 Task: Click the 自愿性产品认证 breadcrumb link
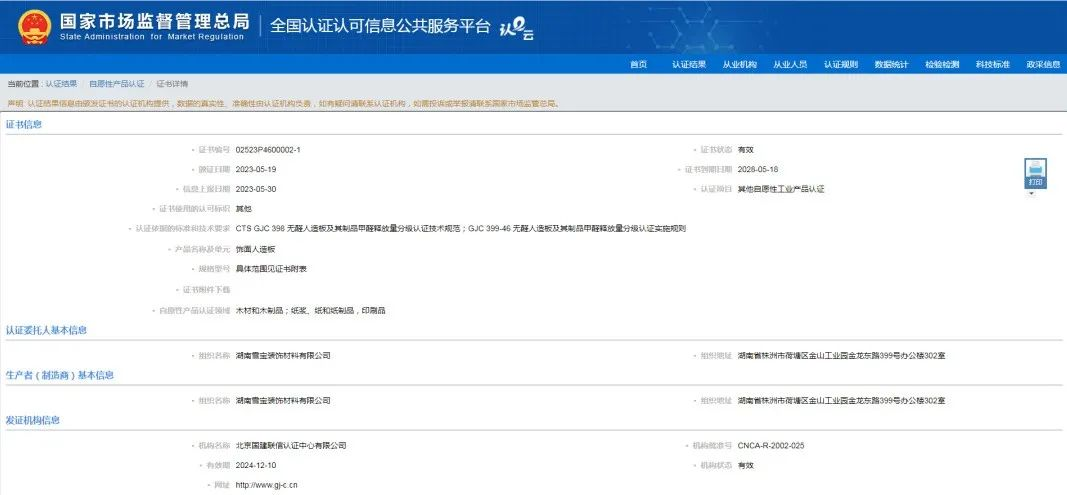pos(117,84)
